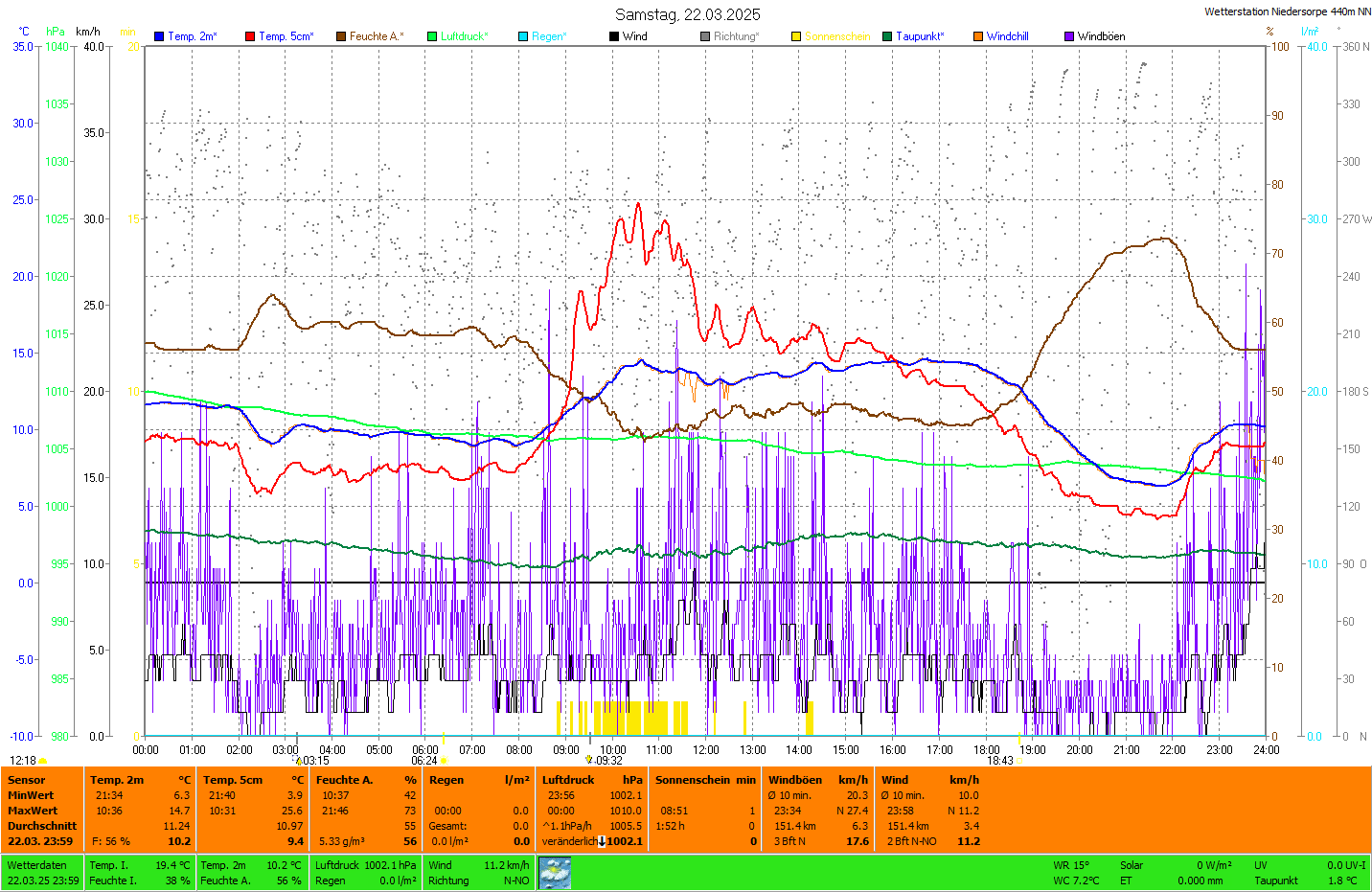Select the Taupunkt legend label

click(x=919, y=36)
